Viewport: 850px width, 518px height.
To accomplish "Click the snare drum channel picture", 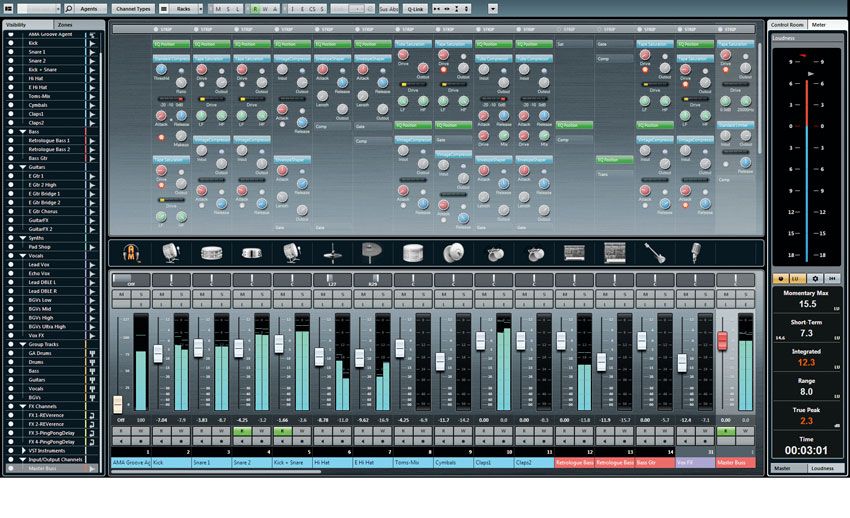I will tap(211, 253).
